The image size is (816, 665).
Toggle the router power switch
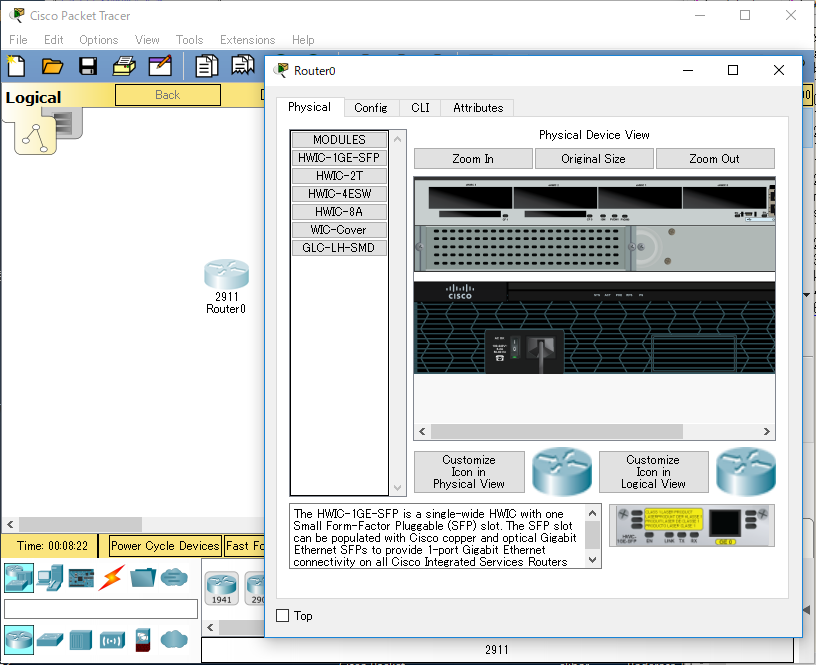click(x=514, y=347)
